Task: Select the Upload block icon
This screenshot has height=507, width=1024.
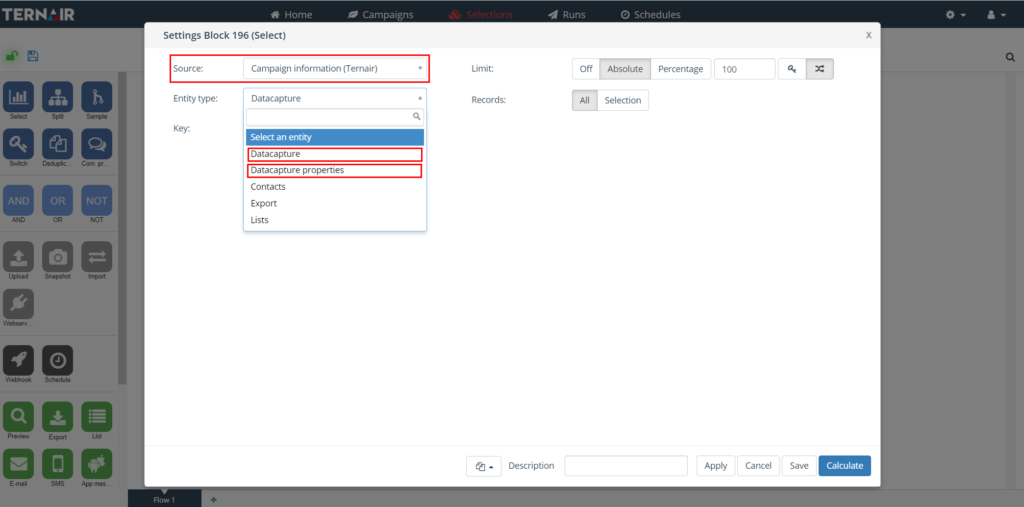Action: click(x=18, y=257)
